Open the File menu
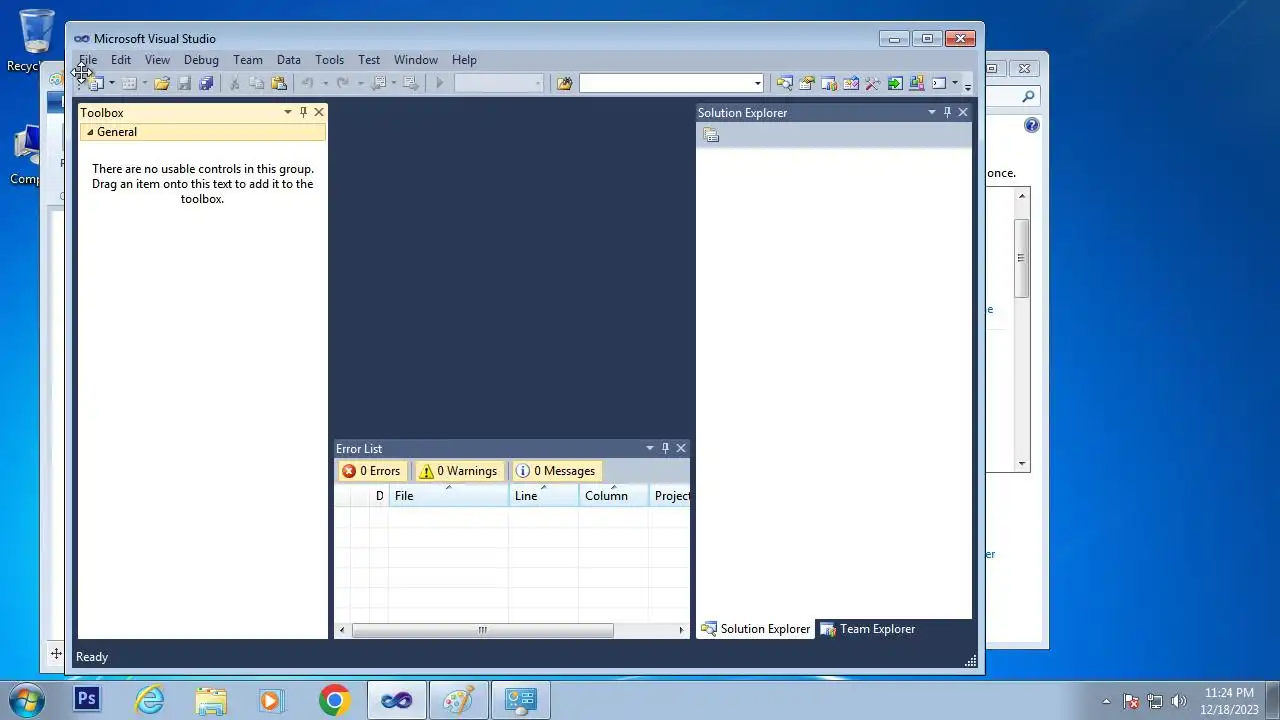This screenshot has height=720, width=1280. point(88,60)
